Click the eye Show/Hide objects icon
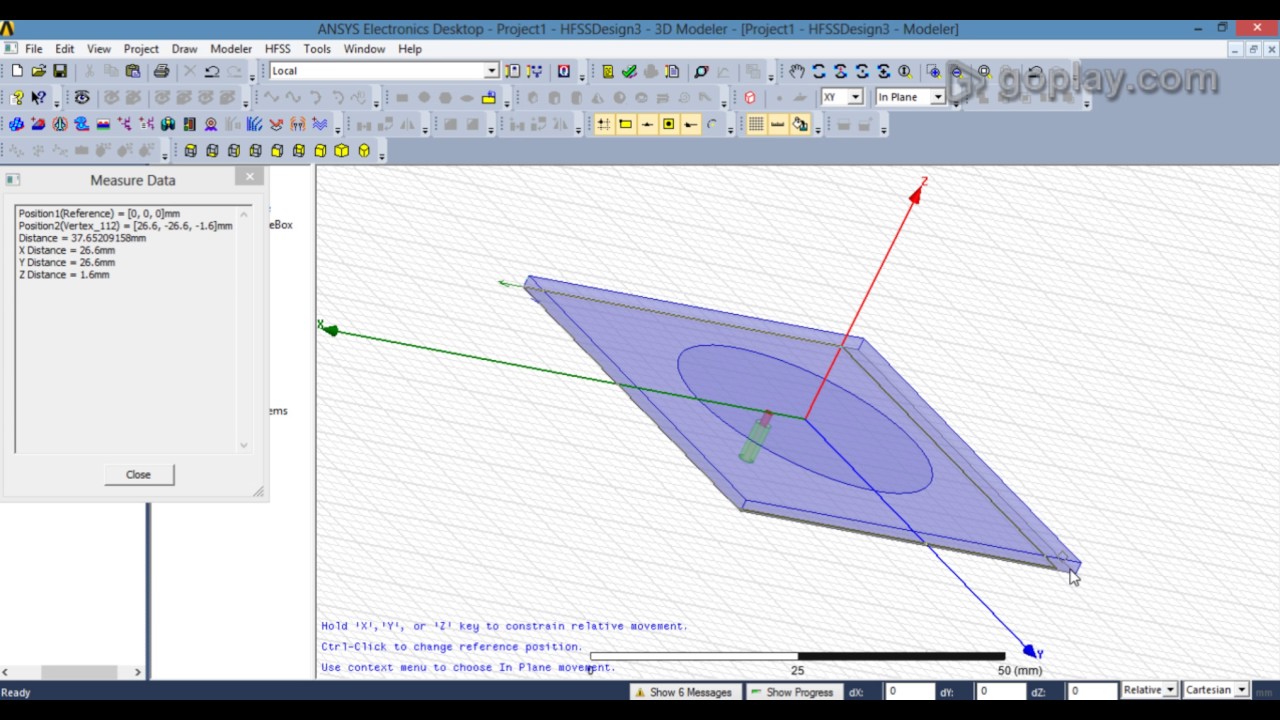The width and height of the screenshot is (1280, 720). [x=82, y=97]
